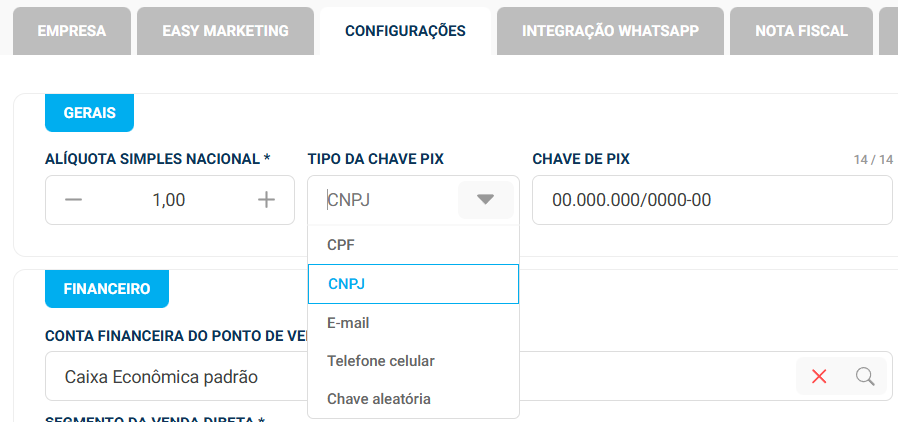This screenshot has width=898, height=422.
Task: Search for a financial account
Action: [865, 376]
